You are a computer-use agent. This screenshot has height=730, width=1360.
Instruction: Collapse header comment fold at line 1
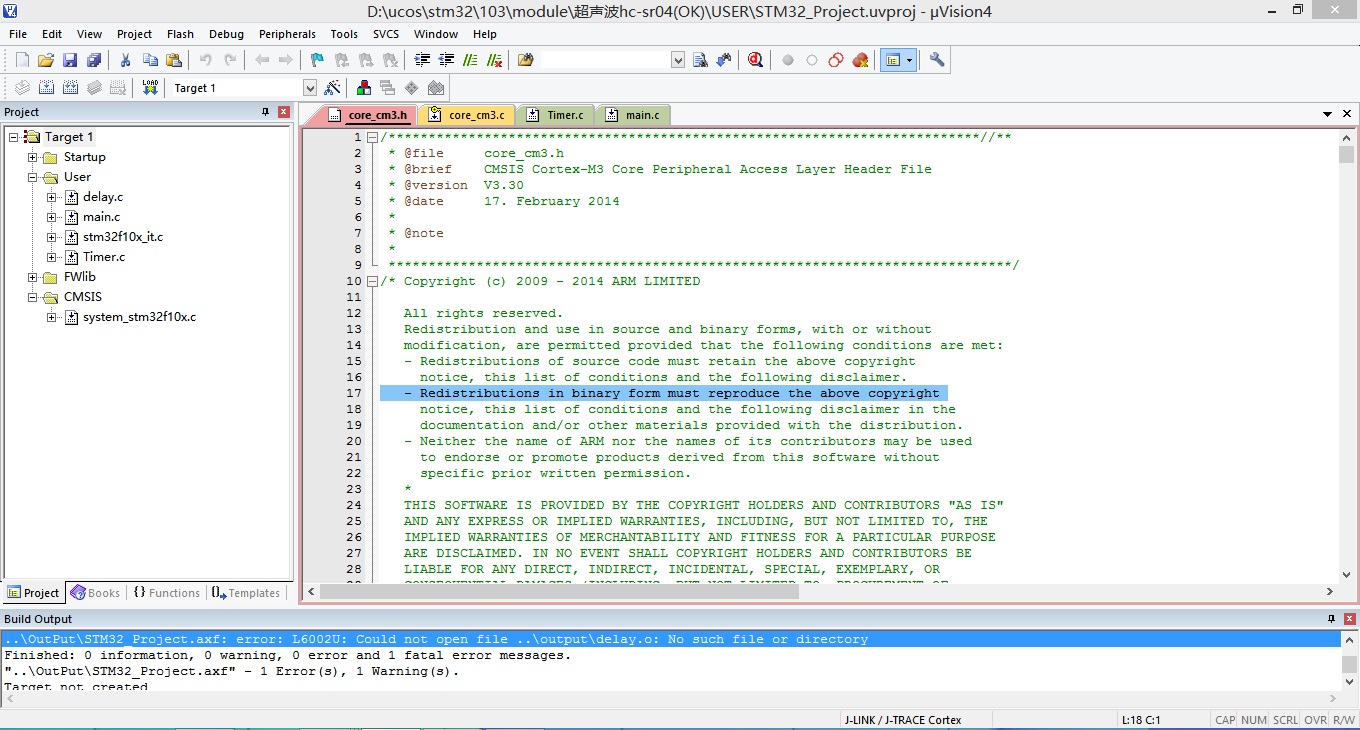372,138
